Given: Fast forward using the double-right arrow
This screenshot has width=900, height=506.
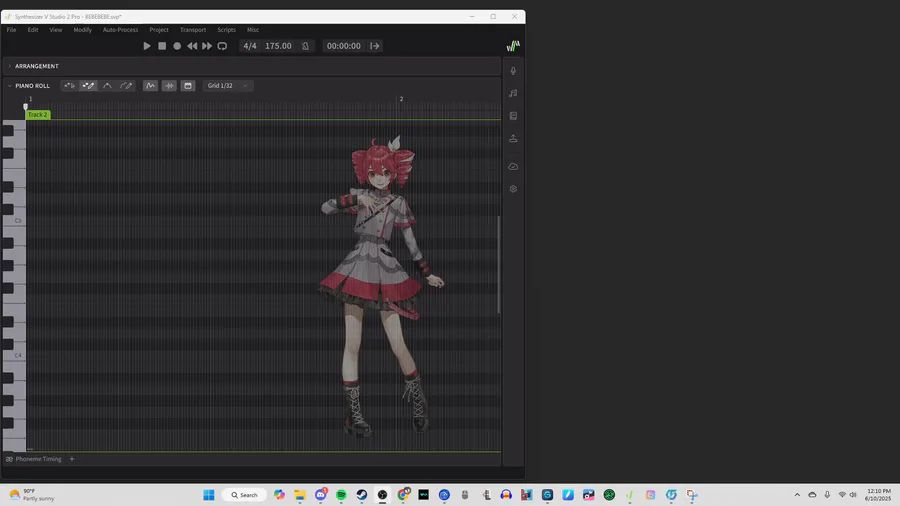Looking at the screenshot, I should pos(207,46).
